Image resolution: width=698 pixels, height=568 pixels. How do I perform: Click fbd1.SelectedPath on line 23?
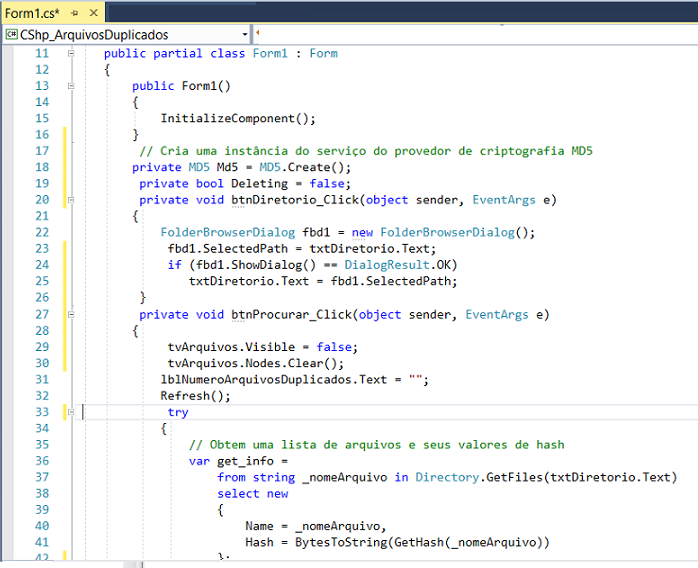(228, 248)
